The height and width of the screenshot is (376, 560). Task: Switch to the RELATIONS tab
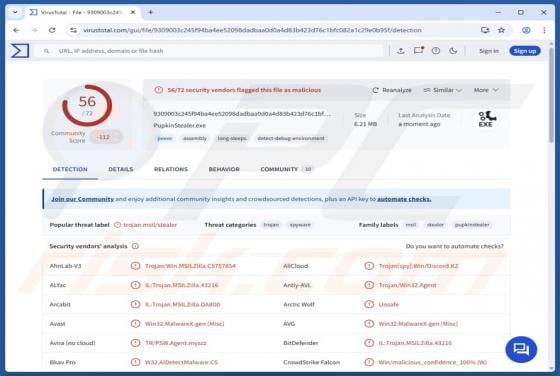[171, 169]
